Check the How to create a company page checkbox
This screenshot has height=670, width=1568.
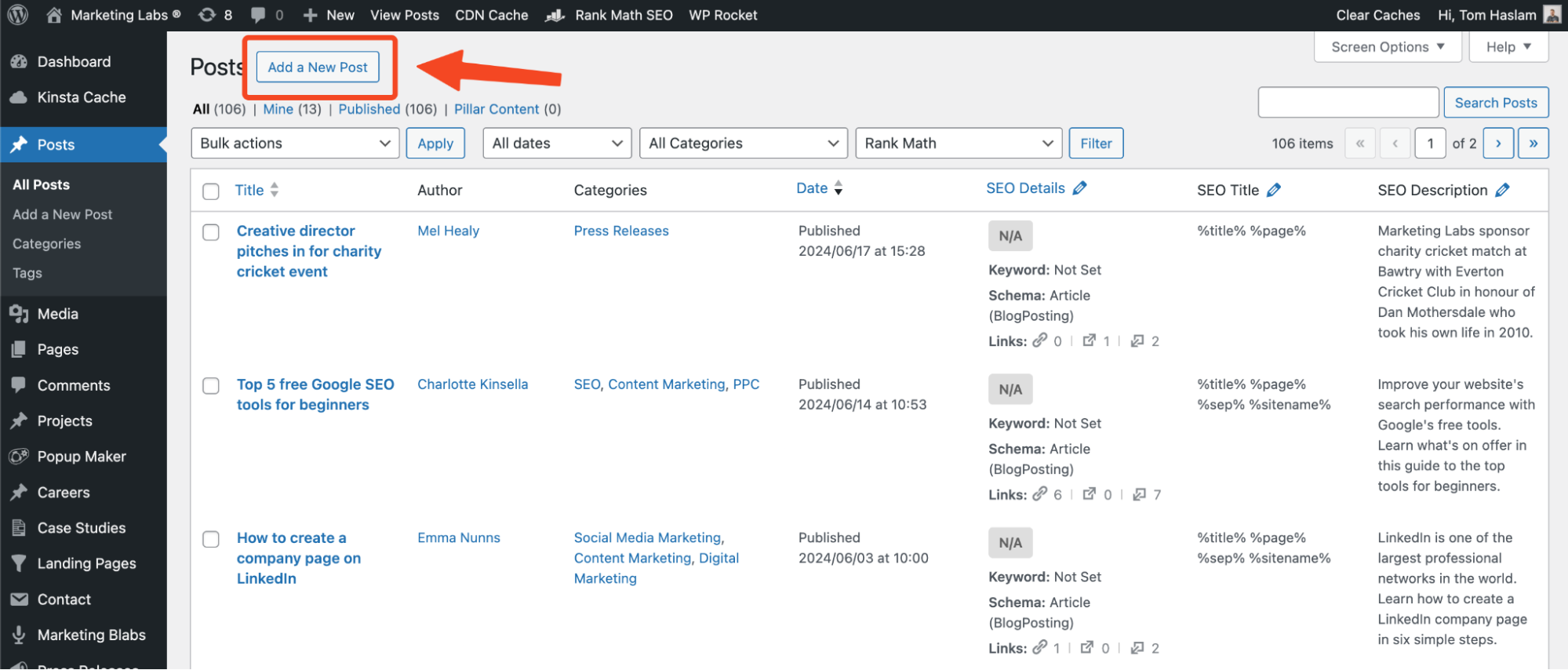(211, 539)
